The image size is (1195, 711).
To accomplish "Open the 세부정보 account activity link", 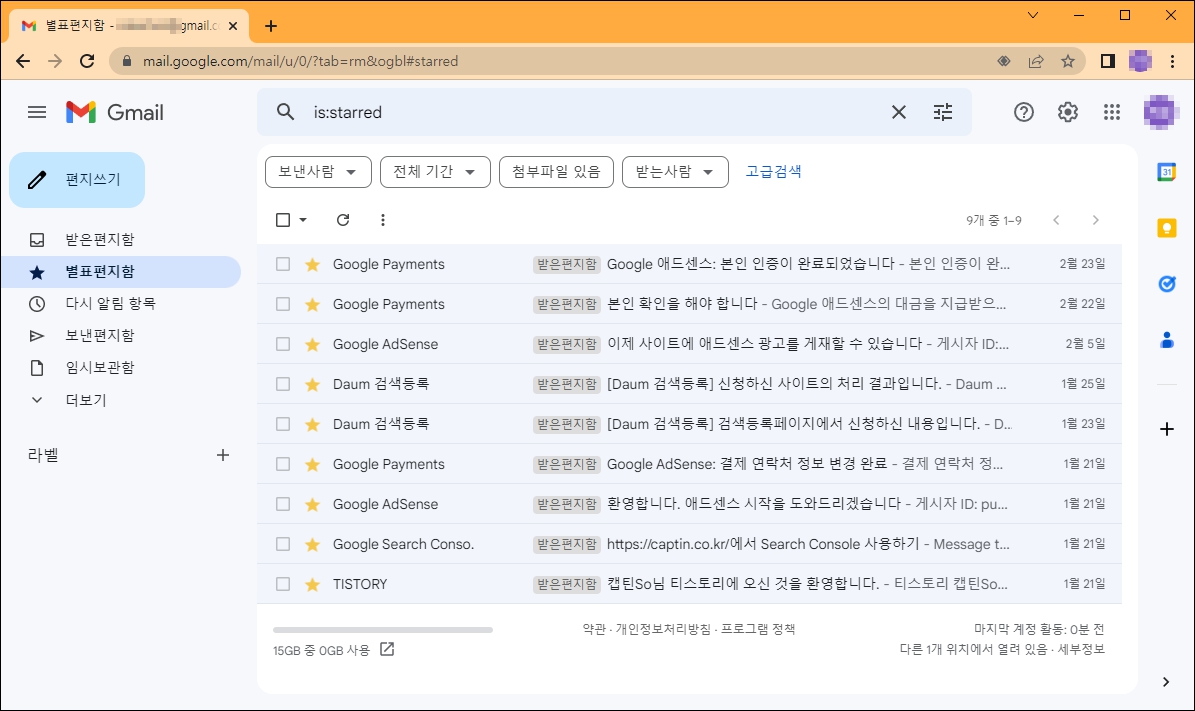I will [x=1081, y=649].
